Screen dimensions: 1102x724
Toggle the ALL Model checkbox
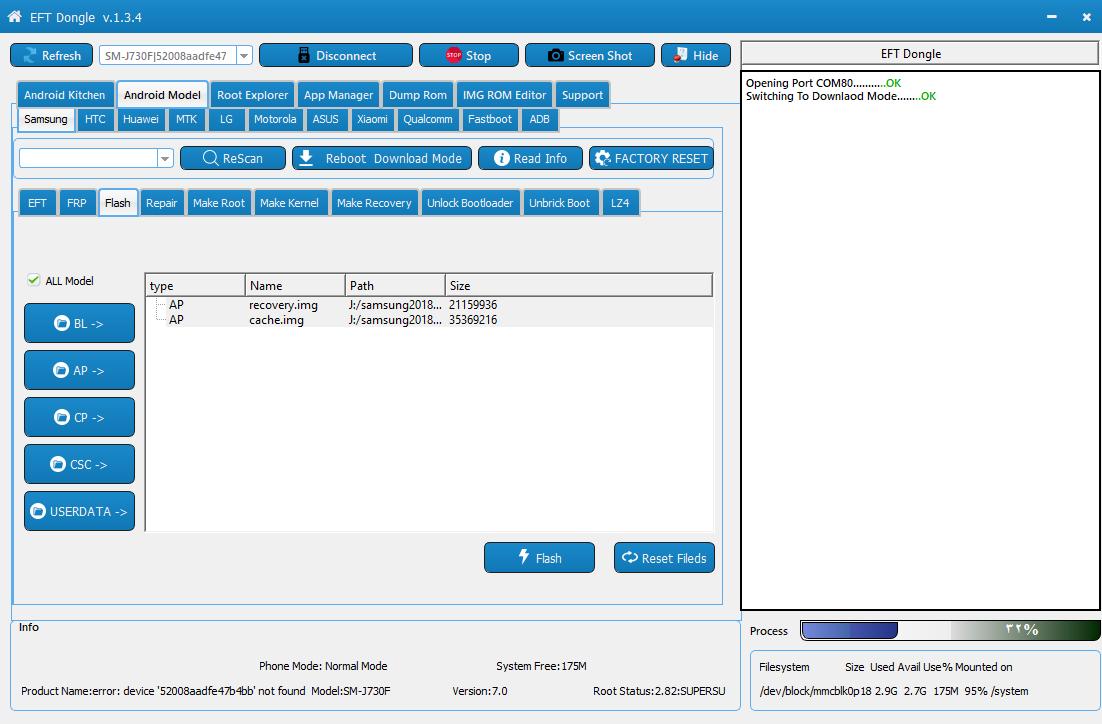coord(33,280)
